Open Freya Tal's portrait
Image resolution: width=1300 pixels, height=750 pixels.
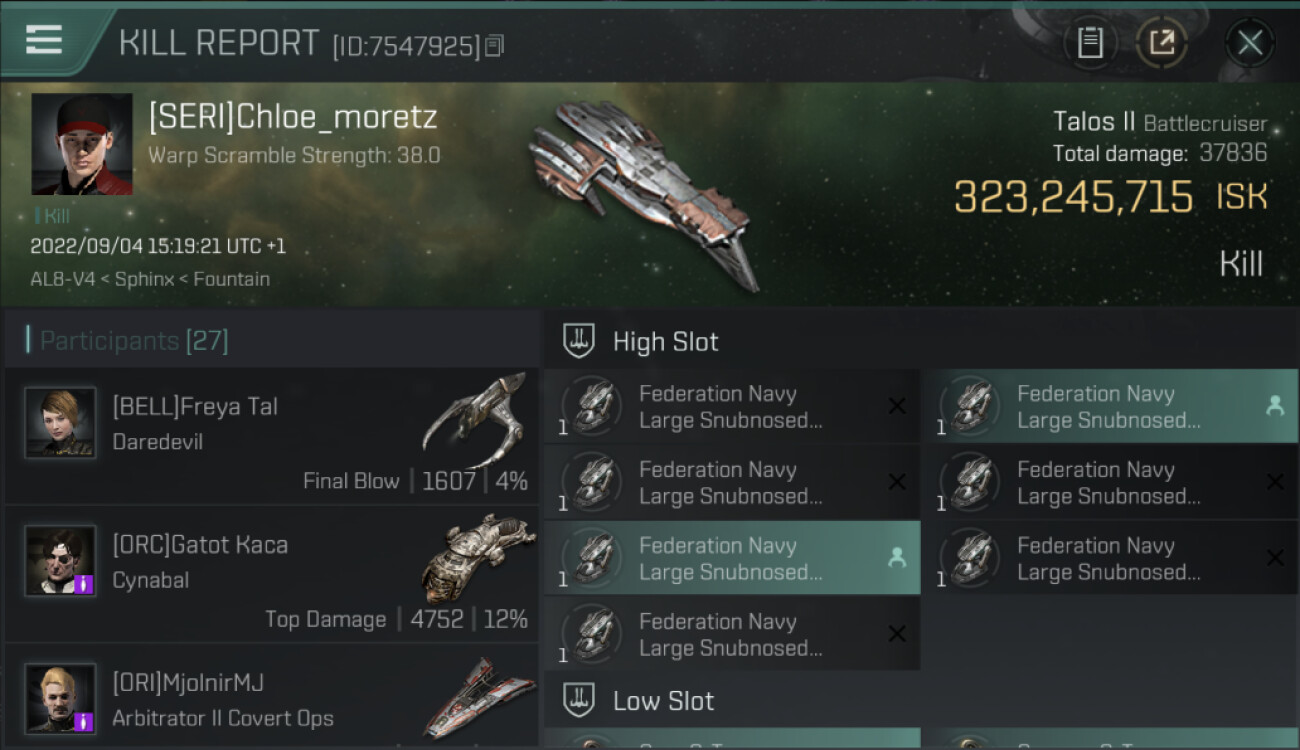pyautogui.click(x=61, y=423)
